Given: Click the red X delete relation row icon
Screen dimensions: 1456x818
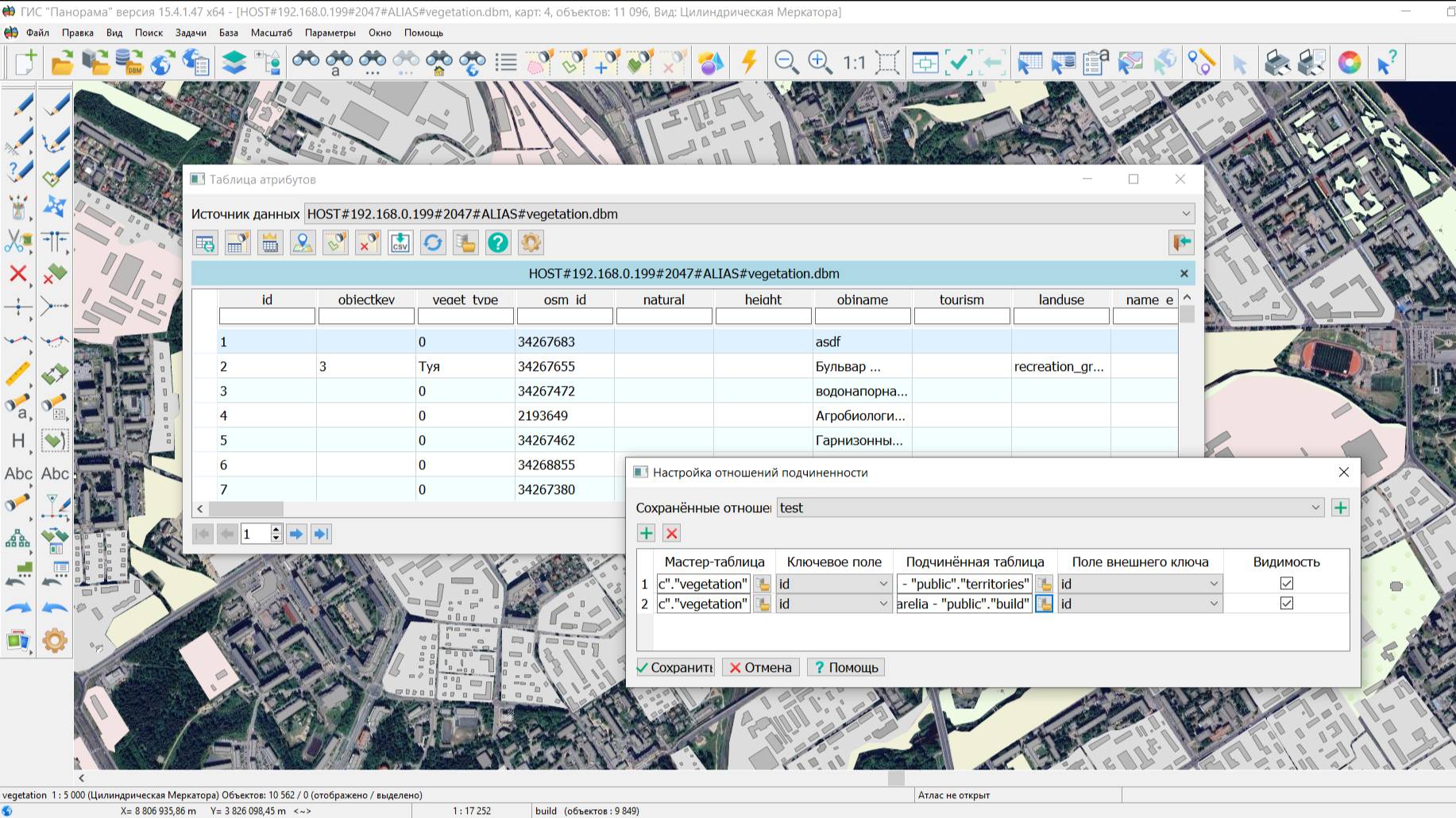Looking at the screenshot, I should pyautogui.click(x=671, y=534).
